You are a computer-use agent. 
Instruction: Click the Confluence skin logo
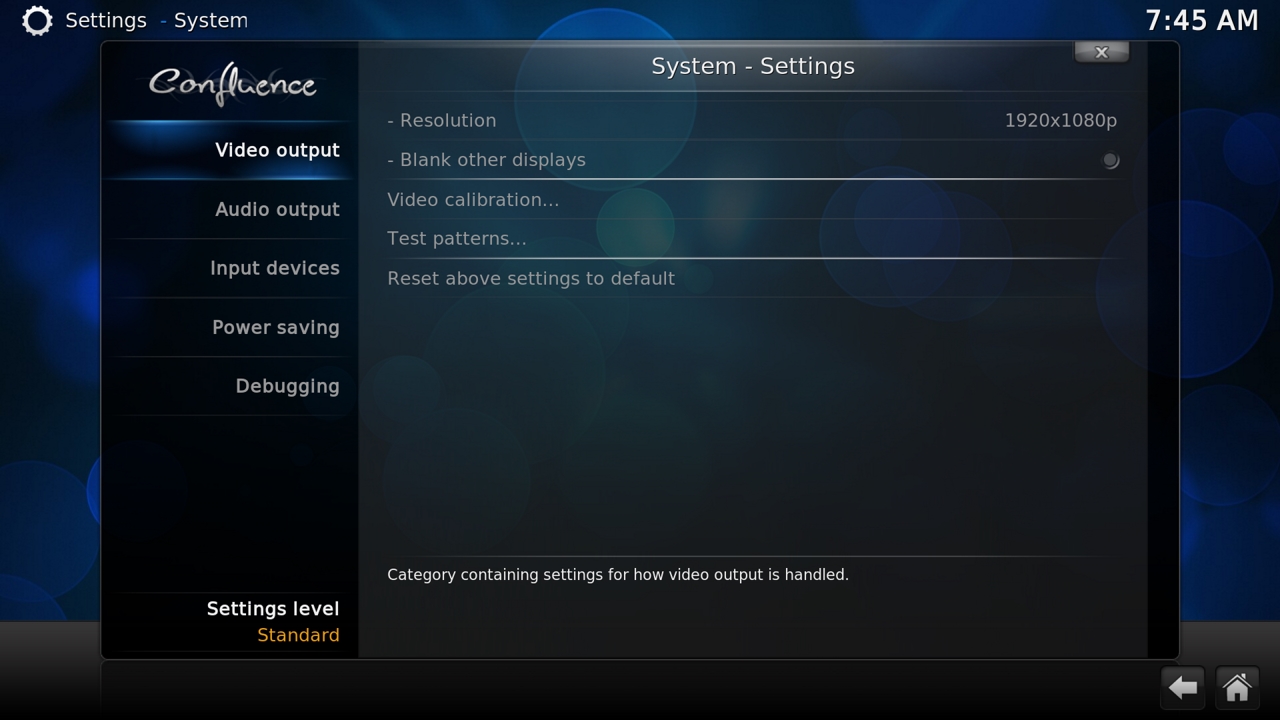[x=232, y=85]
